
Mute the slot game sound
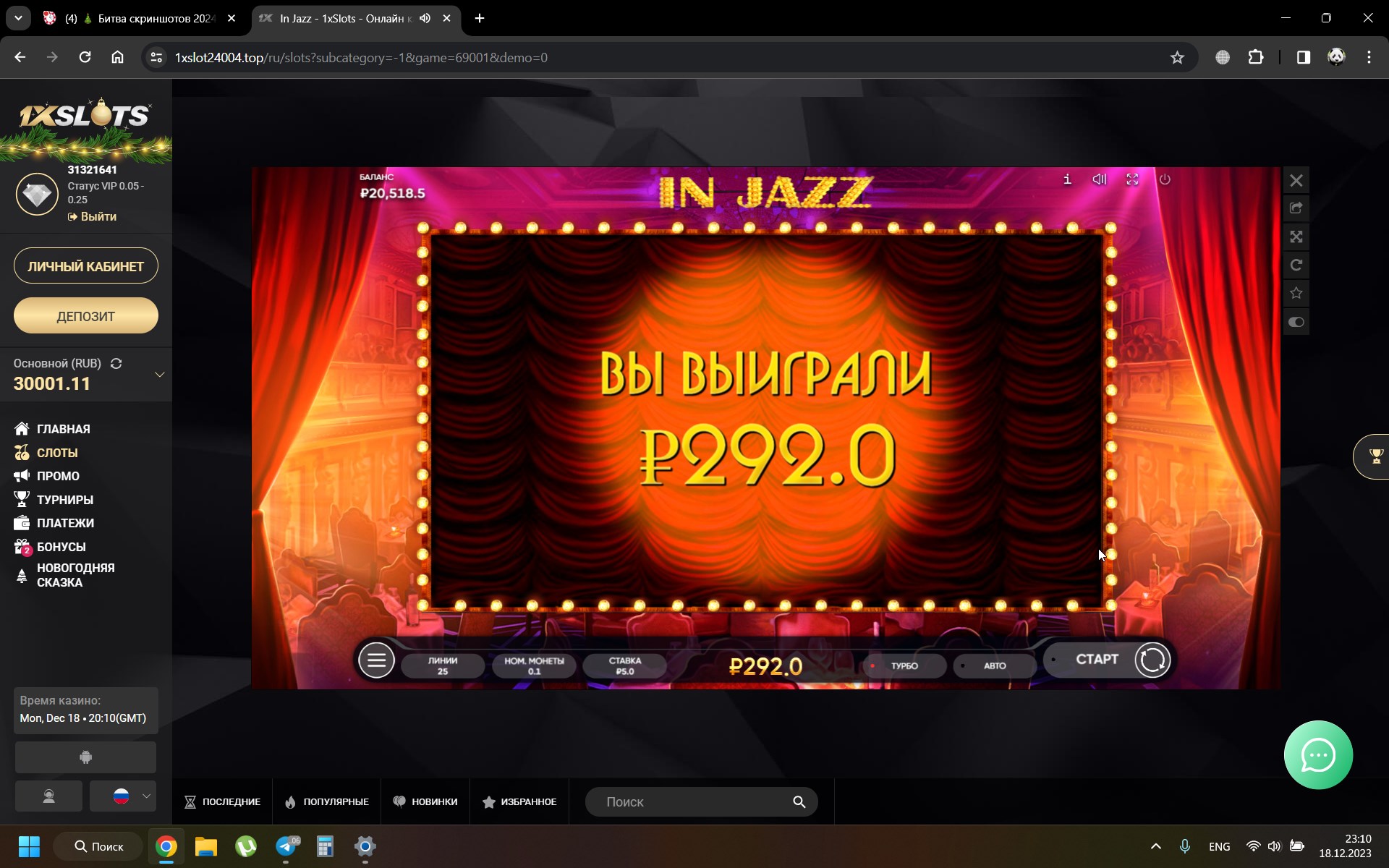click(1100, 179)
